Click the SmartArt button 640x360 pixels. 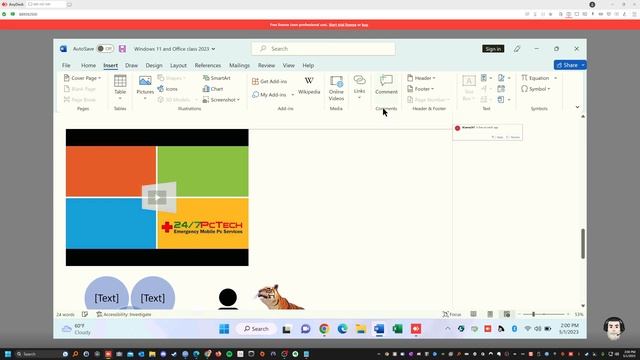[x=217, y=78]
